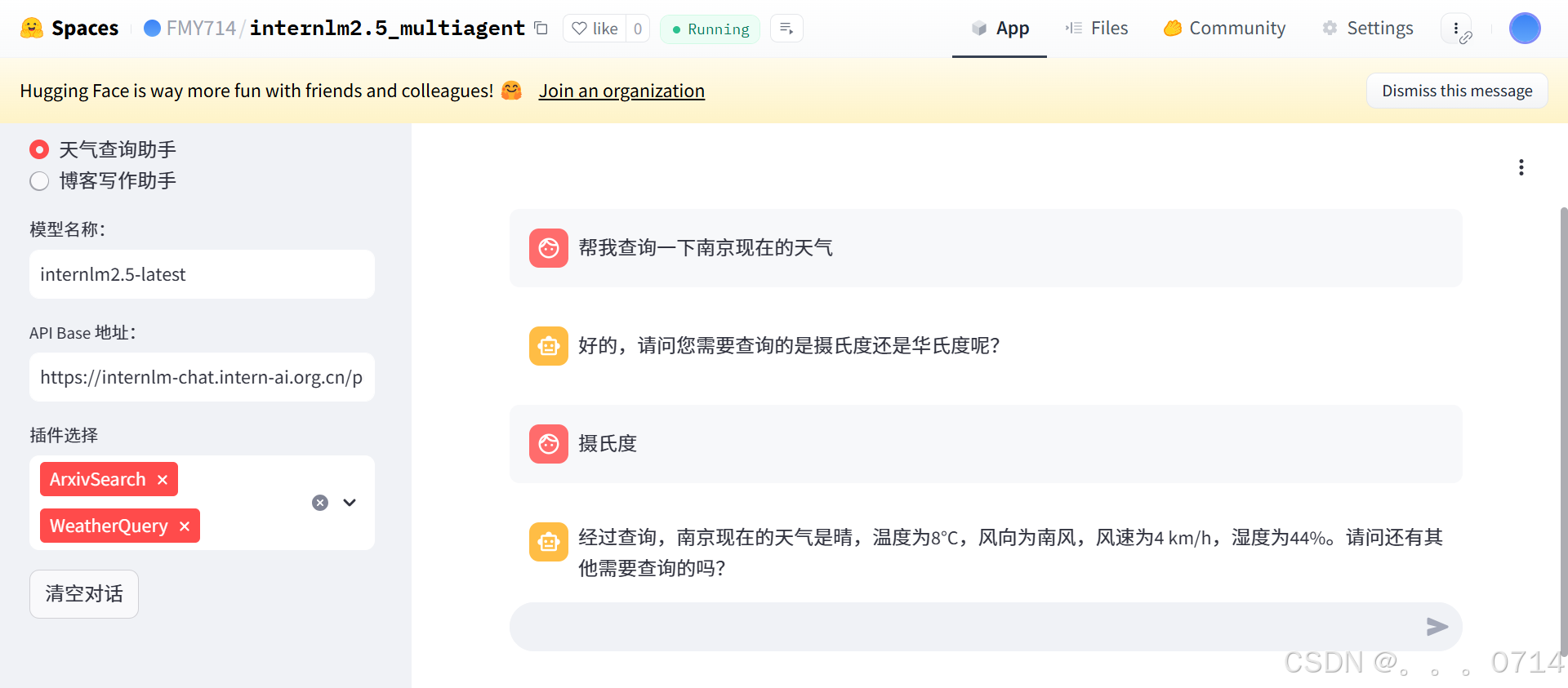
Task: View the like count 0
Action: coord(638,29)
